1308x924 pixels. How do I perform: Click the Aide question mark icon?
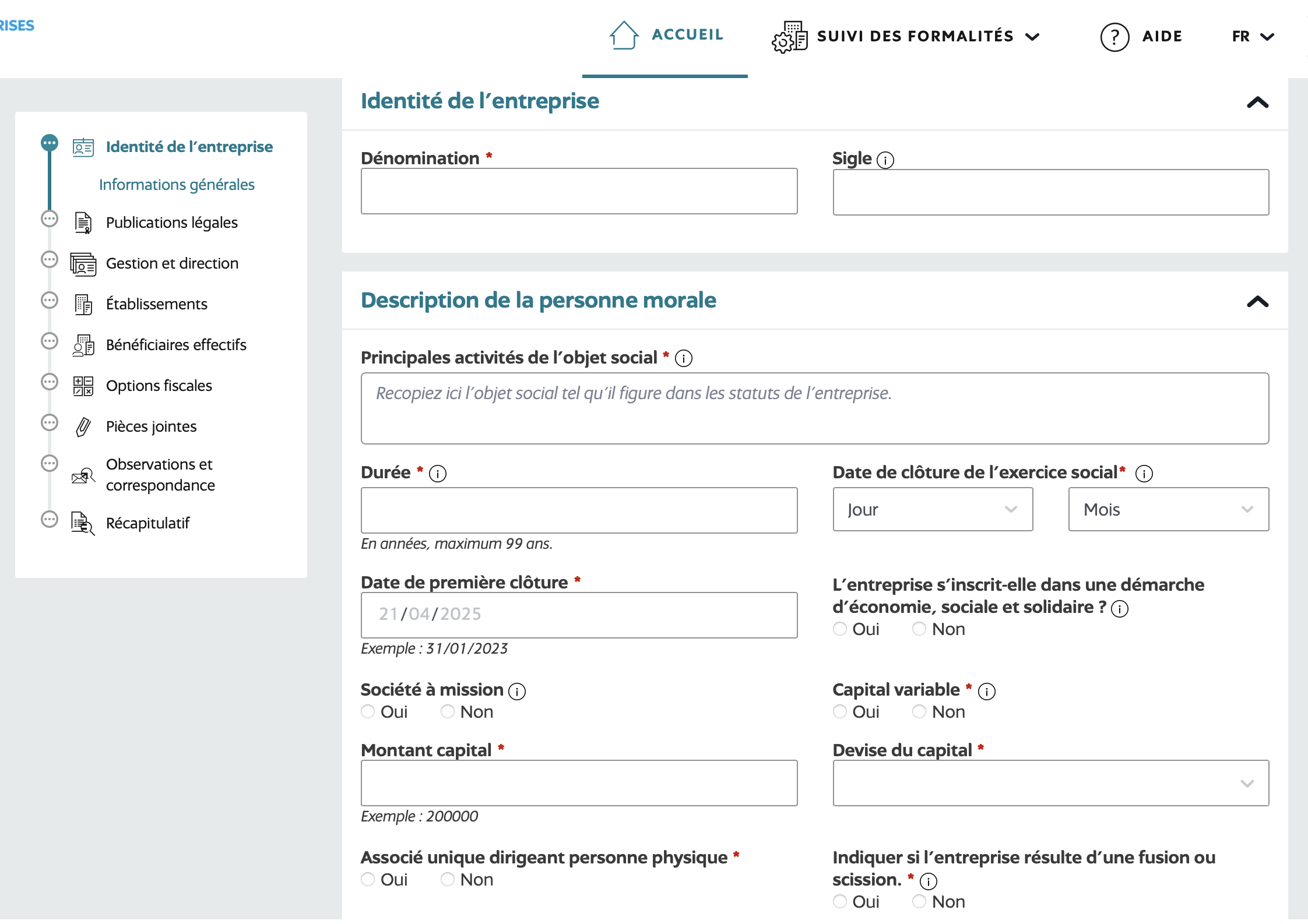[1114, 37]
